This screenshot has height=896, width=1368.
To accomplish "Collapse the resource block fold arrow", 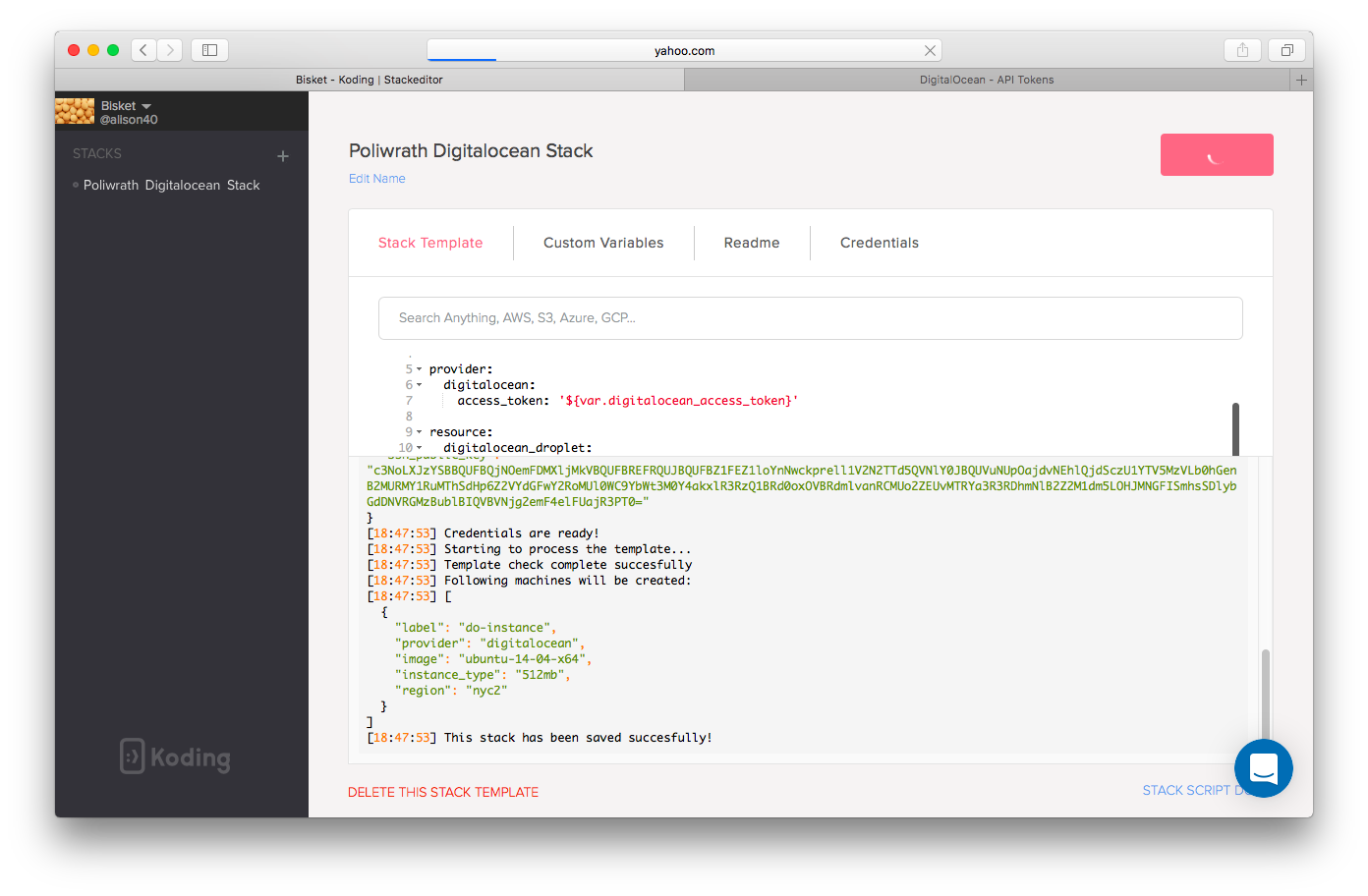I will 419,432.
